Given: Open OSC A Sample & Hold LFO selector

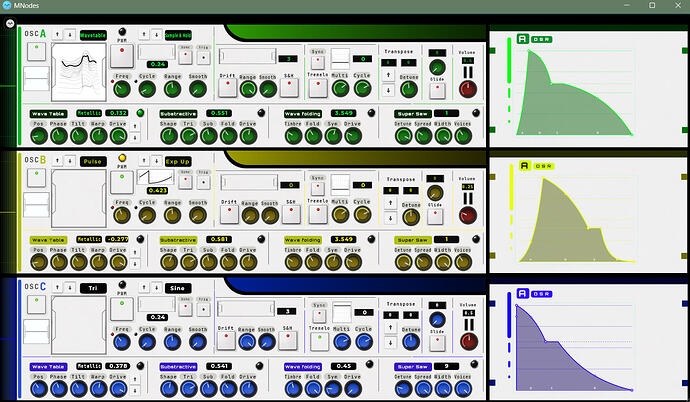Looking at the screenshot, I should click(x=178, y=35).
